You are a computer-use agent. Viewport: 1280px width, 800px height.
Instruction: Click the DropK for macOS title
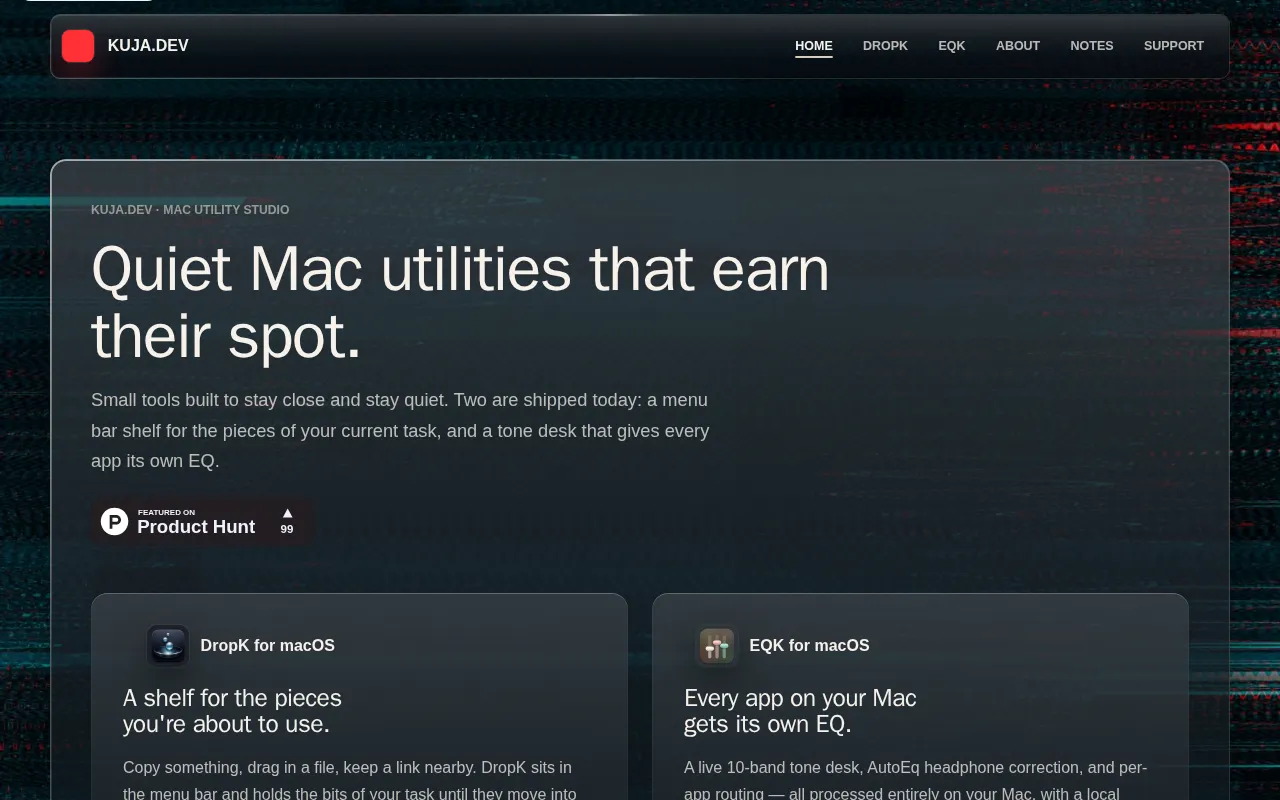[x=267, y=645]
